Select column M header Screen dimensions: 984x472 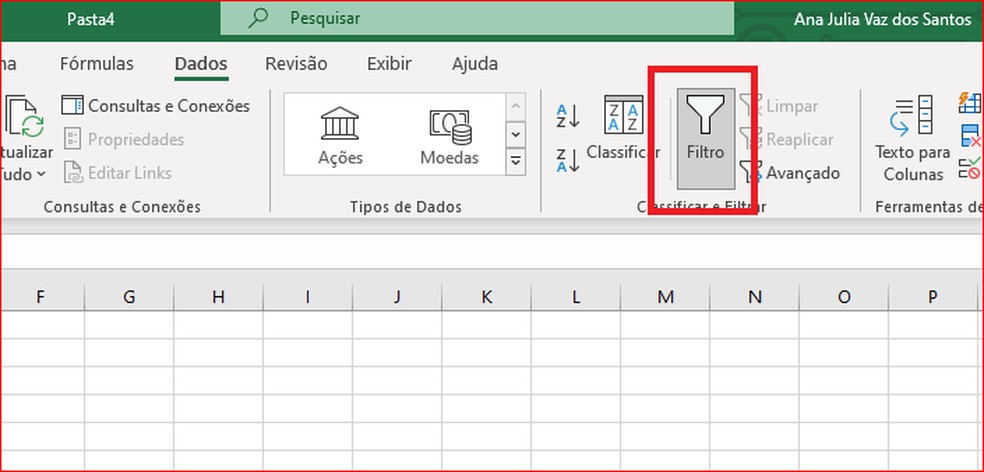[665, 297]
